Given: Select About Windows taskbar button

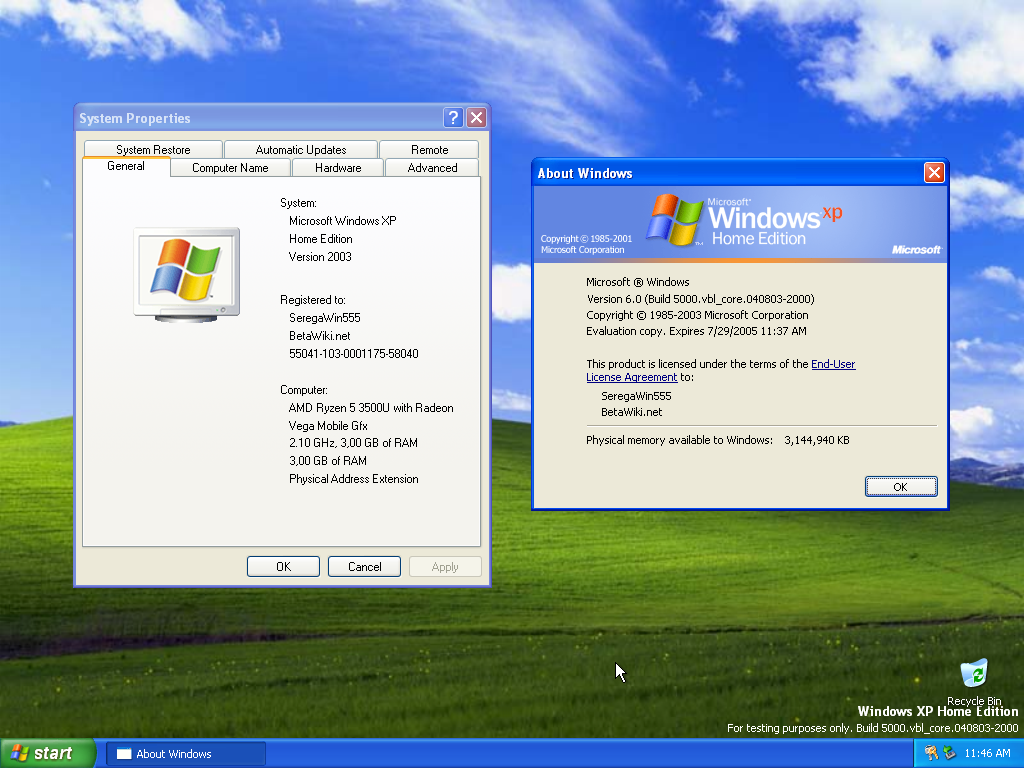Looking at the screenshot, I should coord(185,754).
